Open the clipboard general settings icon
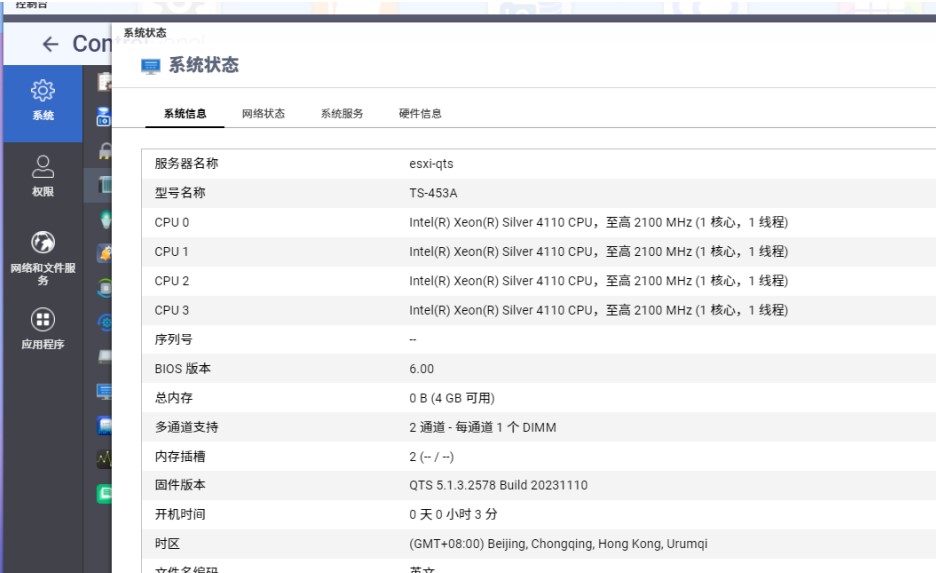 pyautogui.click(x=105, y=81)
